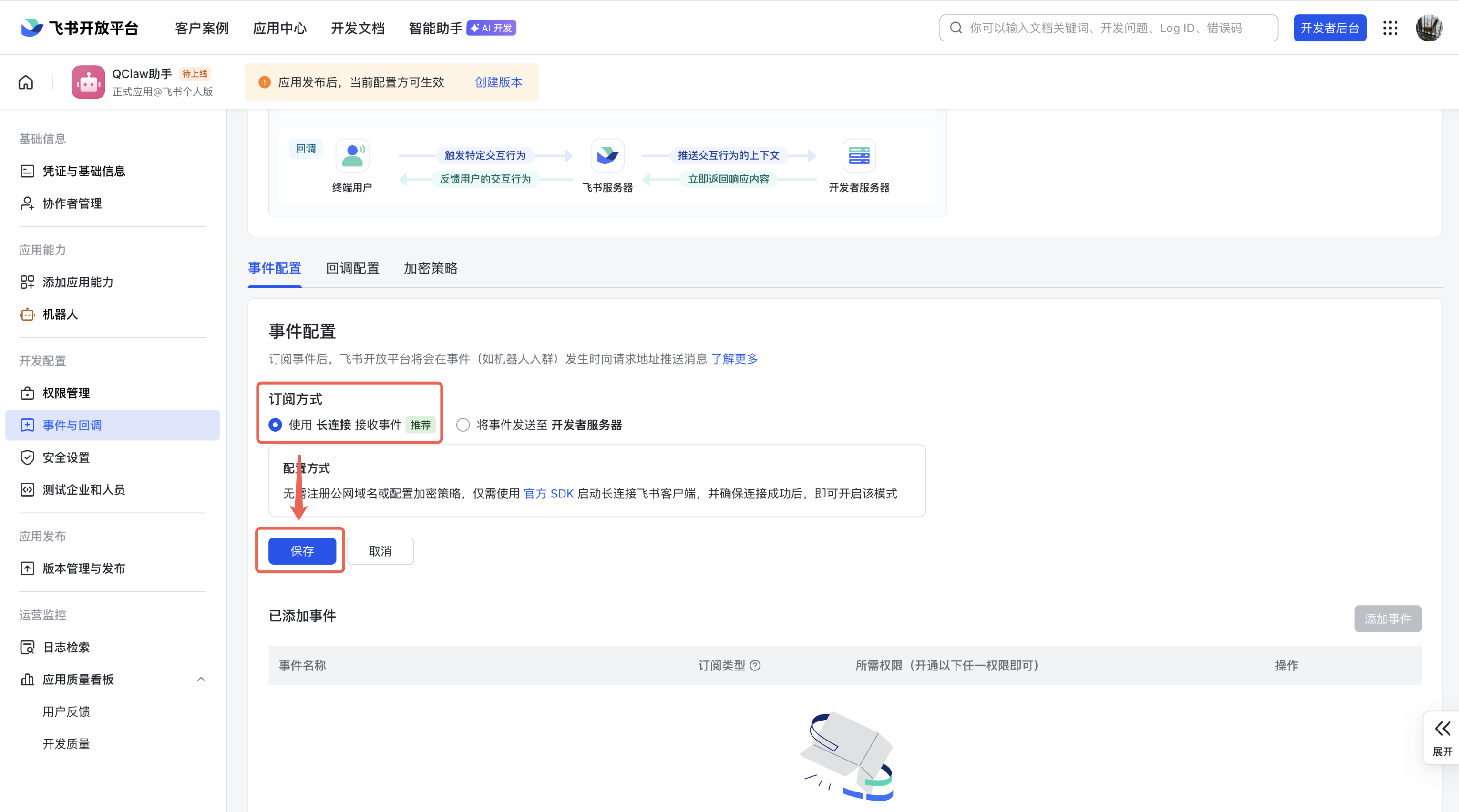This screenshot has width=1459, height=812.
Task: Click the home icon in breadcrumb bar
Action: pos(25,82)
